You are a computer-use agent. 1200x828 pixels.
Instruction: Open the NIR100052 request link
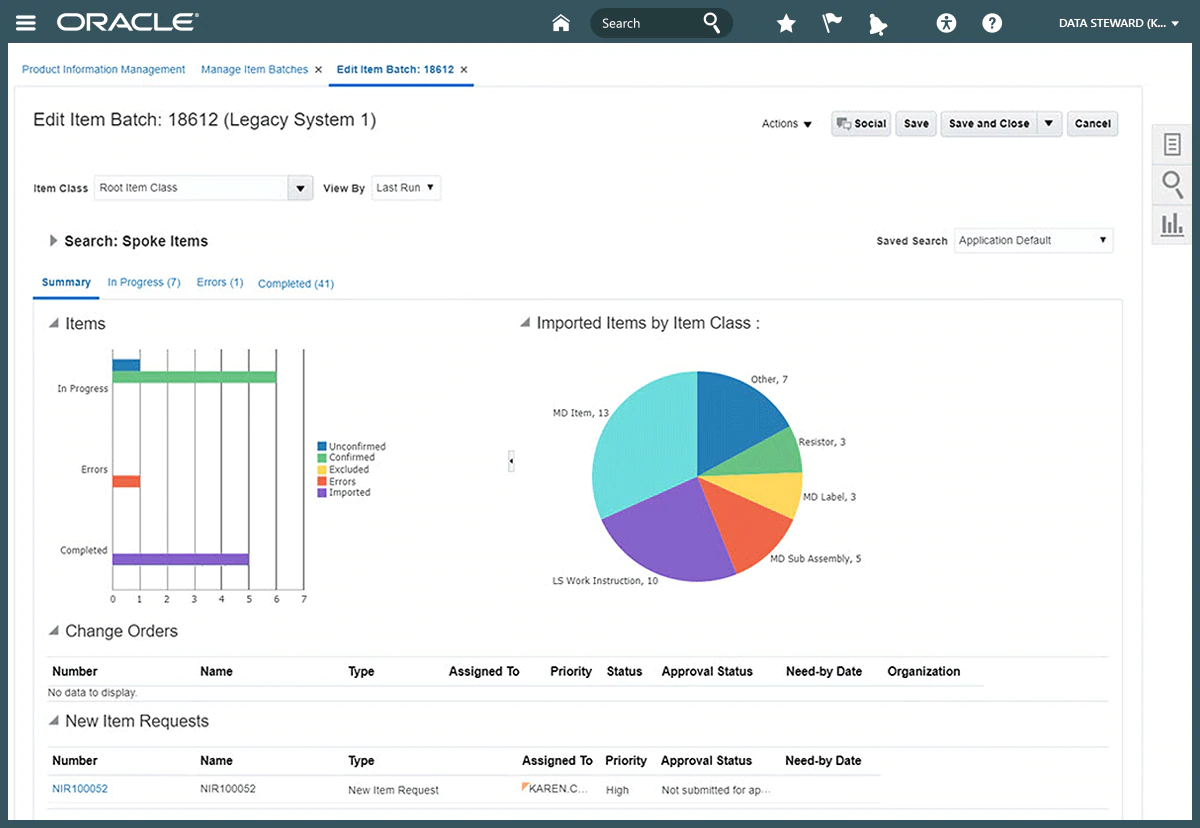click(80, 789)
